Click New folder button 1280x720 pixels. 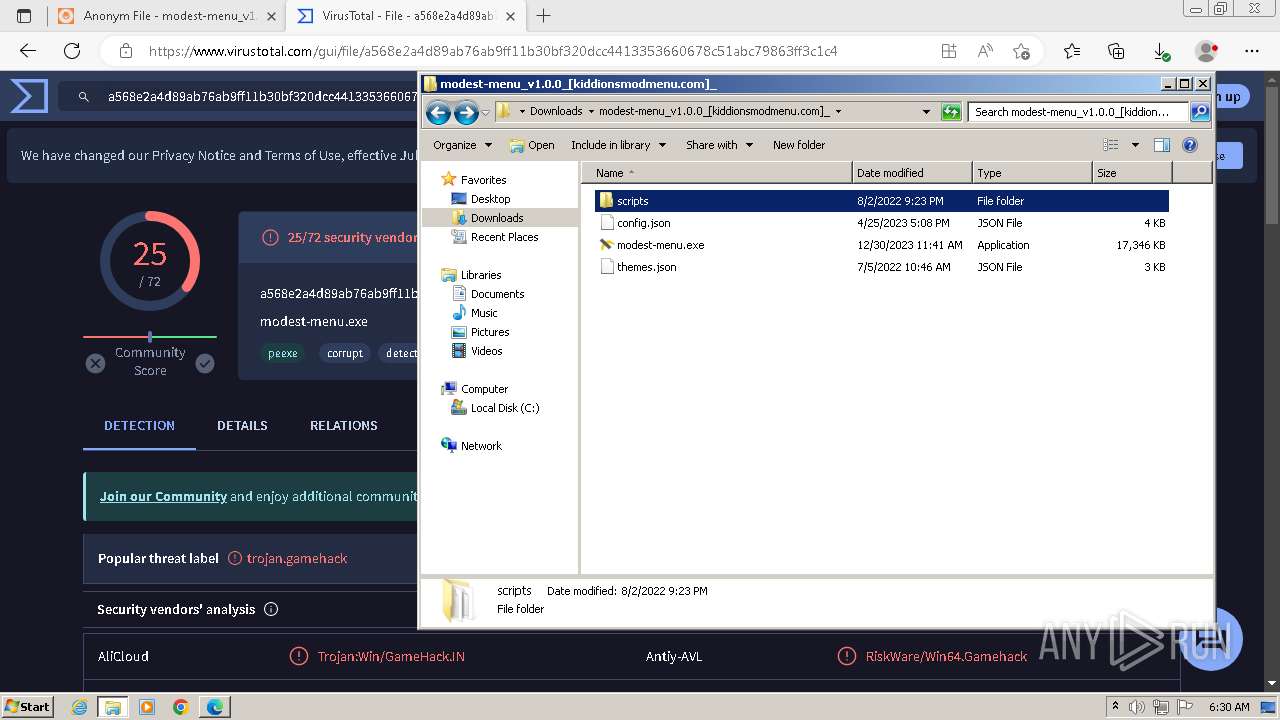point(799,145)
